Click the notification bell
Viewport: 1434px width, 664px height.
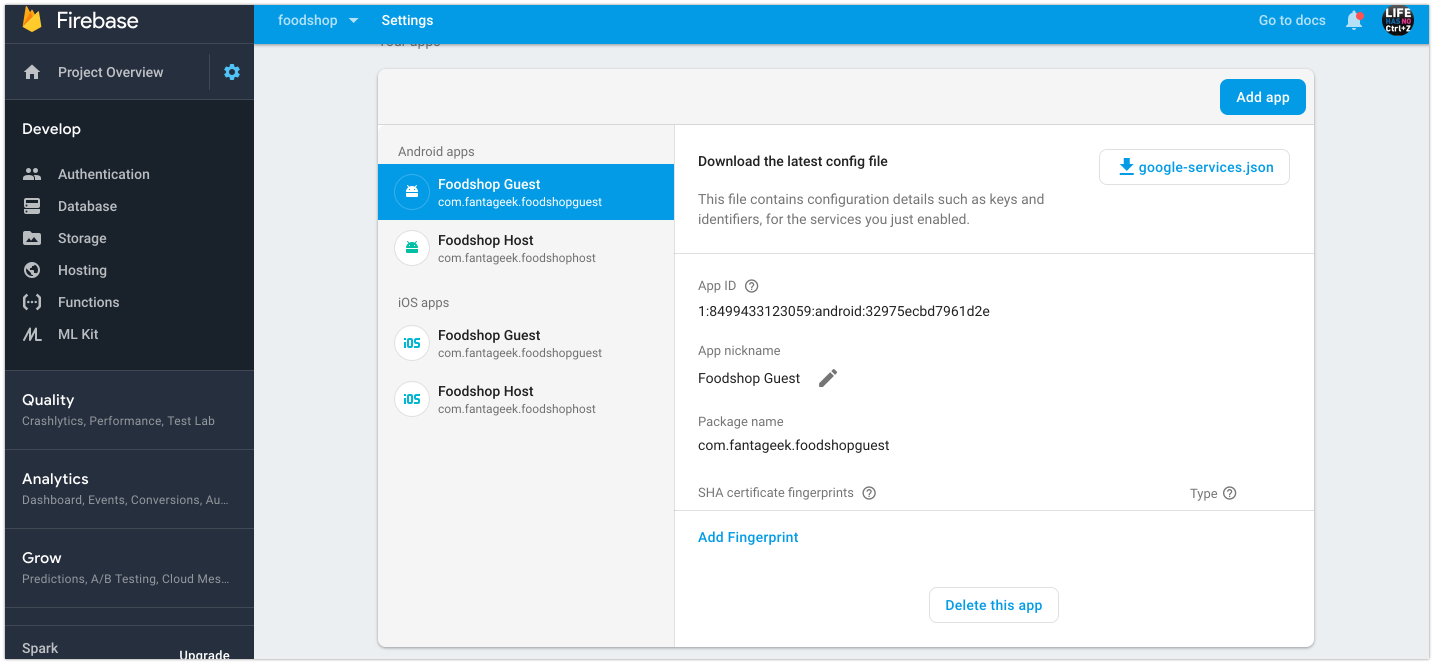pyautogui.click(x=1354, y=19)
